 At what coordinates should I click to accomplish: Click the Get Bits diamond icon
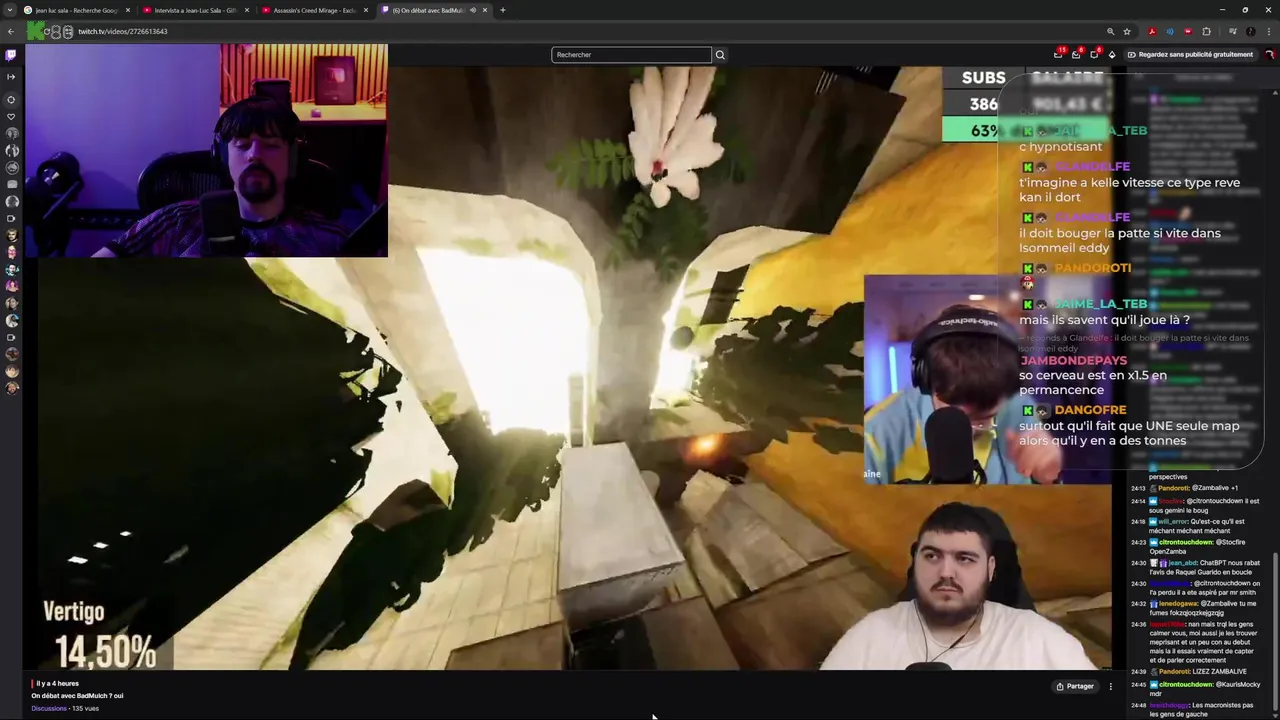1112,54
